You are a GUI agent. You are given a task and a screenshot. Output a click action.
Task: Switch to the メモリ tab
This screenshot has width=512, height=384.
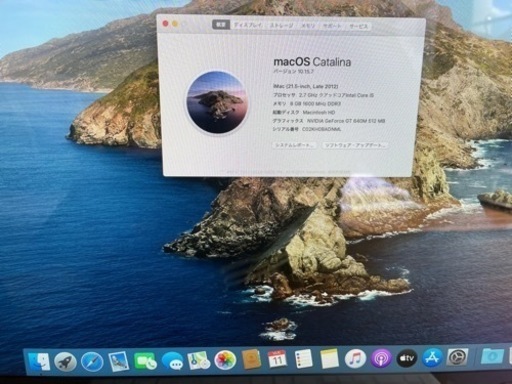(x=308, y=26)
